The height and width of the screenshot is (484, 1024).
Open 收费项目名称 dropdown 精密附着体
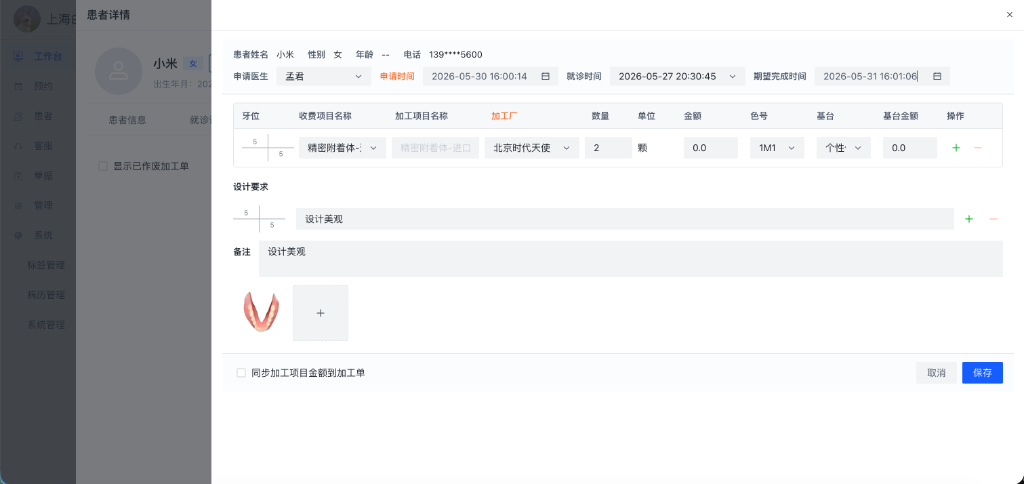[342, 148]
